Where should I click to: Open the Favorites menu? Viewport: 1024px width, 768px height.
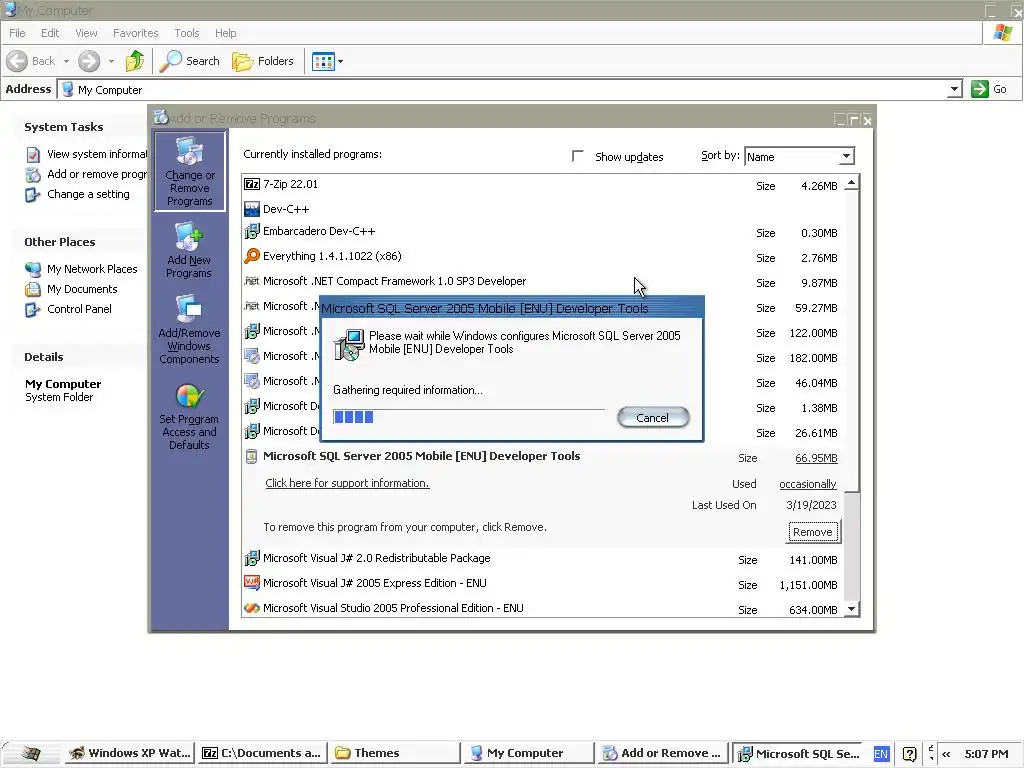click(135, 33)
